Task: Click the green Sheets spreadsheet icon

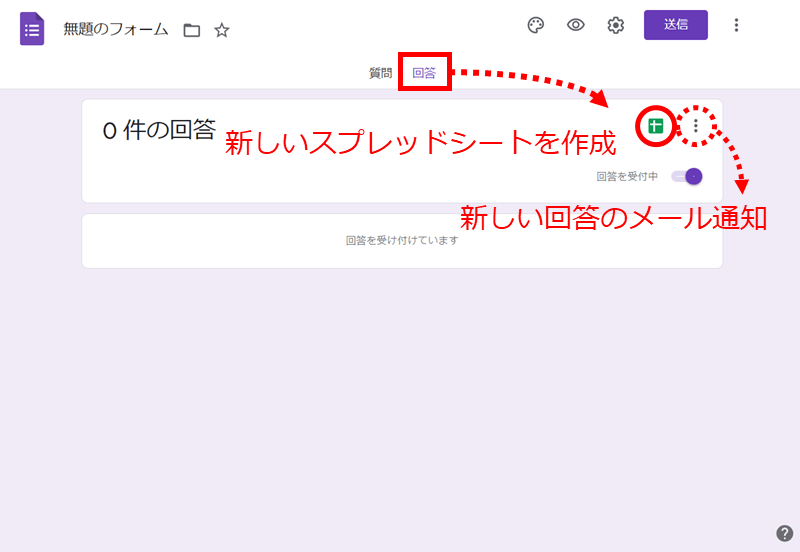Action: (656, 126)
